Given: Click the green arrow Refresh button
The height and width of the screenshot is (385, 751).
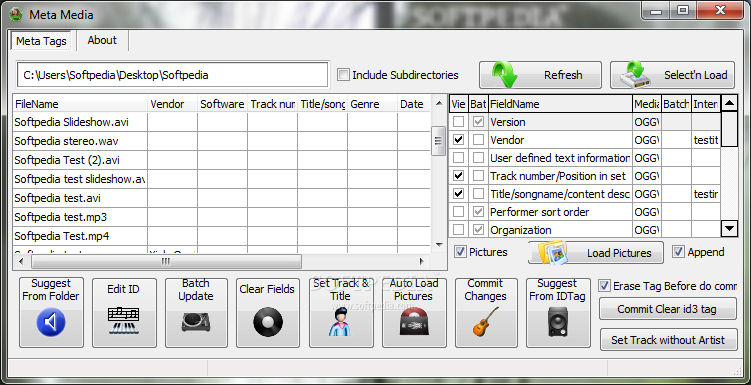Looking at the screenshot, I should point(540,75).
